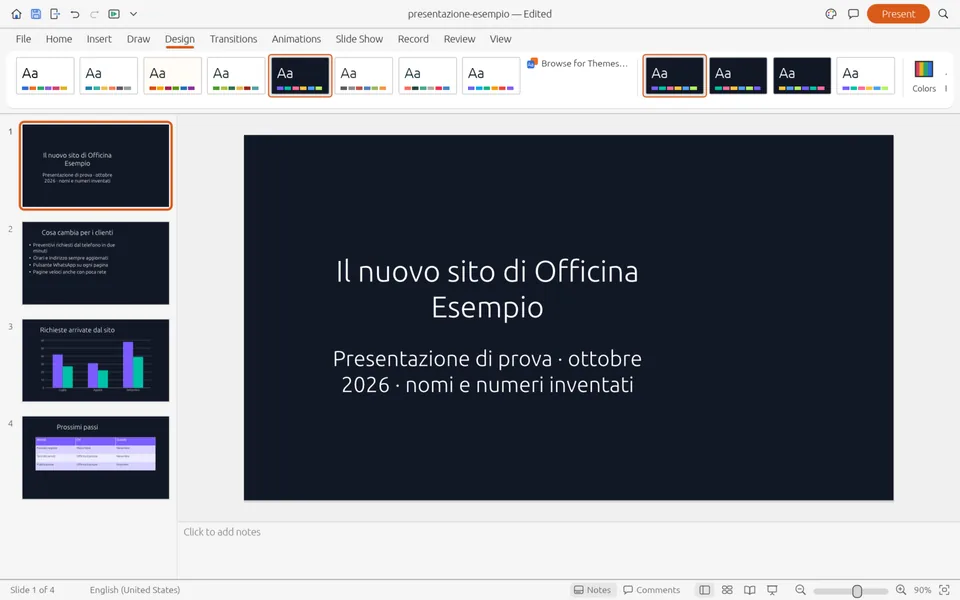This screenshot has height=600, width=960.
Task: Click 'Slide 1 of 4' status text
Action: (x=32, y=590)
